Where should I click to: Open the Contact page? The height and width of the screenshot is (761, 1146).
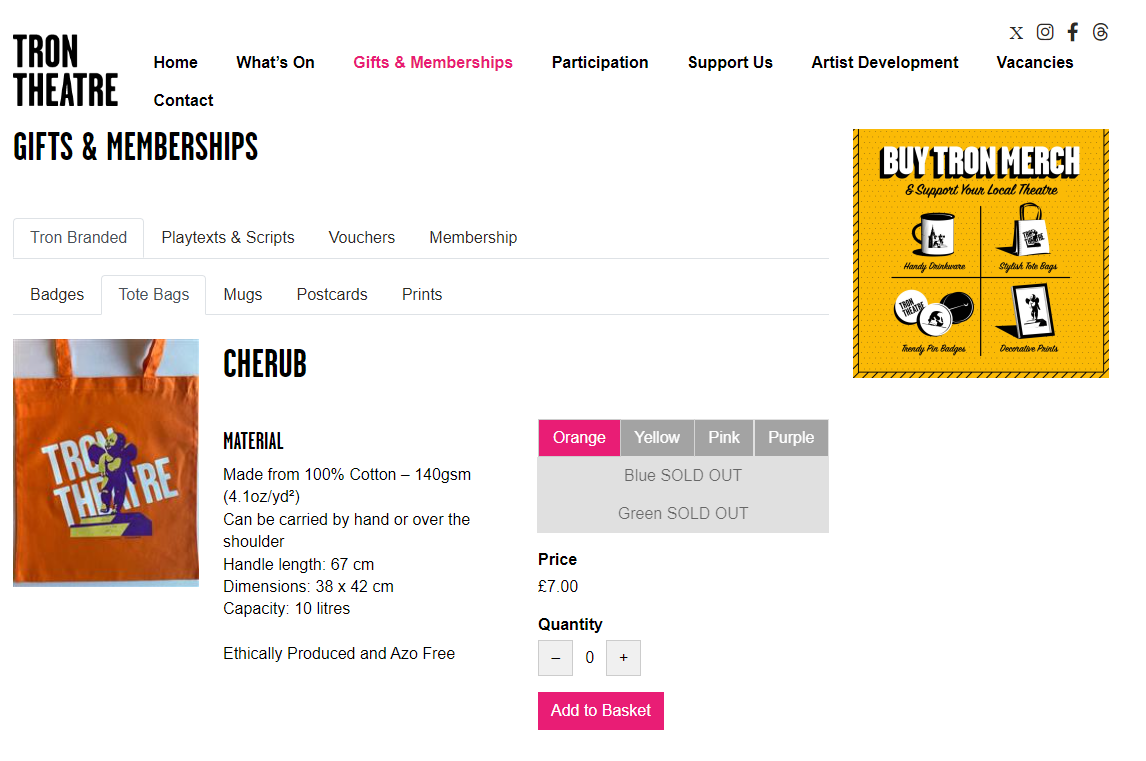pos(183,101)
